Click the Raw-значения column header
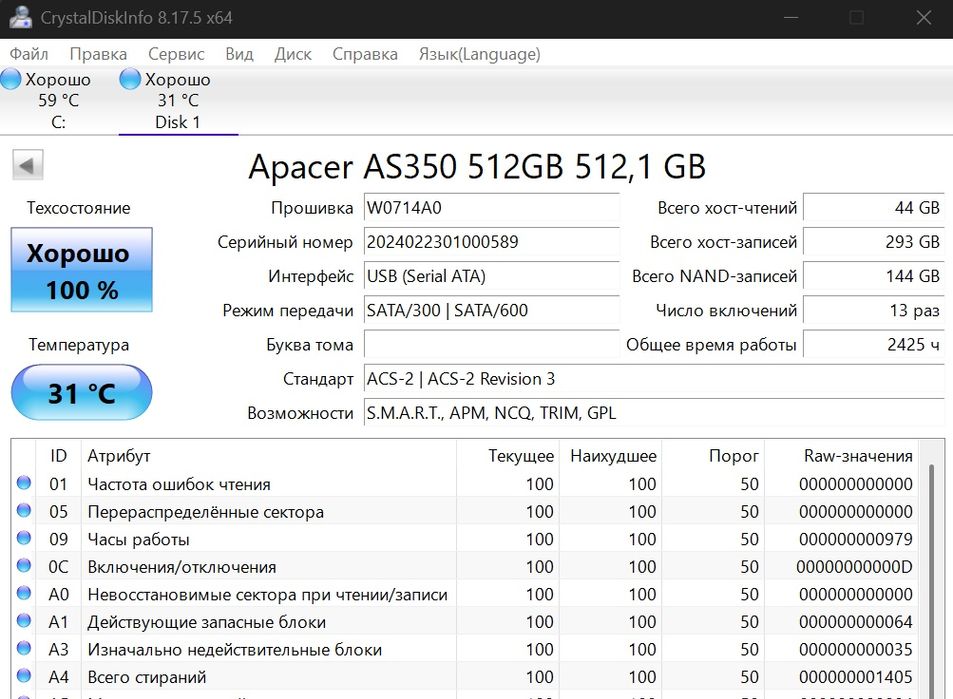Image resolution: width=953 pixels, height=699 pixels. (x=842, y=455)
